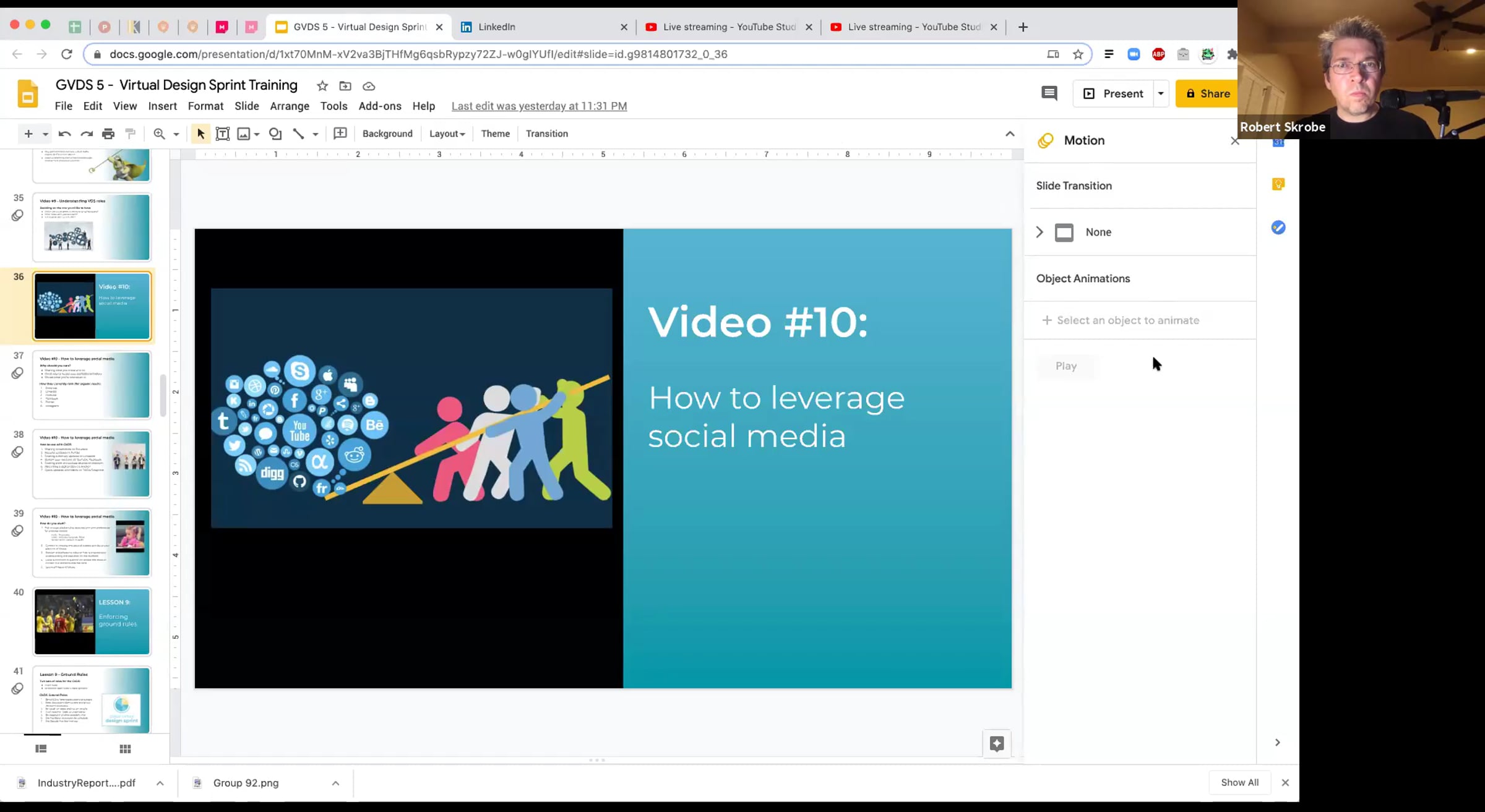
Task: Open the Layout dropdown
Action: (447, 134)
